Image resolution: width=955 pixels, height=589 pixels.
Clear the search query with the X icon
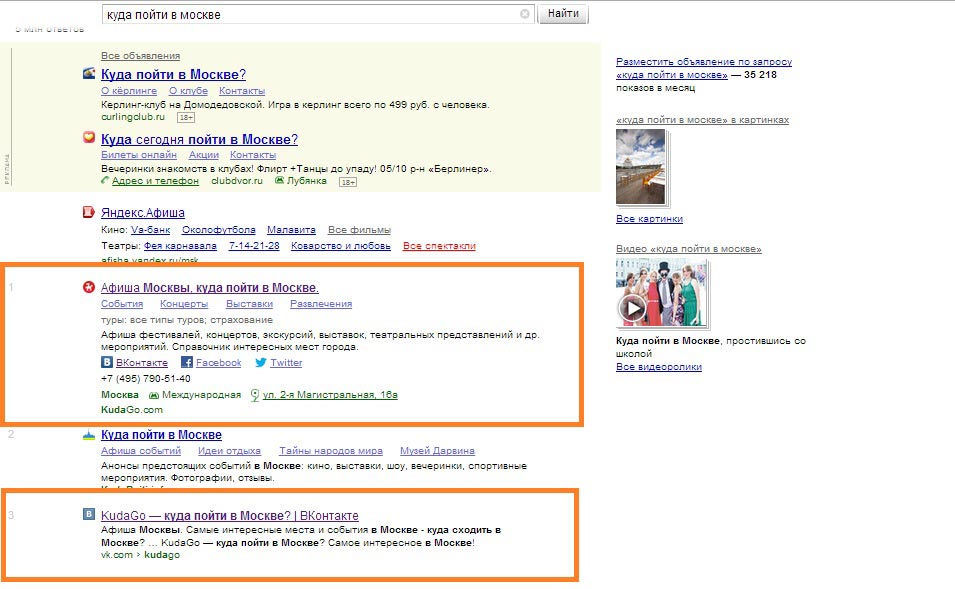[x=525, y=14]
